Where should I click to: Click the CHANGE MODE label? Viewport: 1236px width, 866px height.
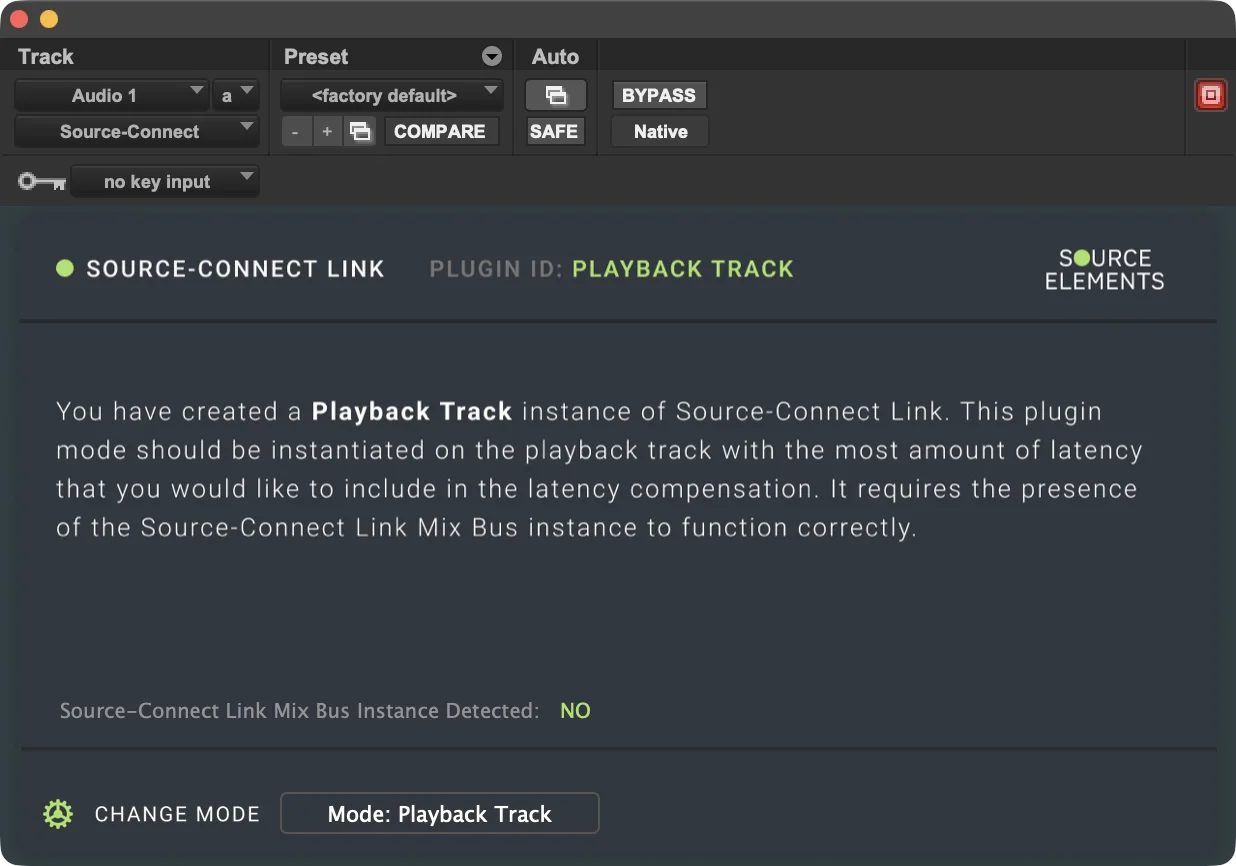click(x=177, y=814)
